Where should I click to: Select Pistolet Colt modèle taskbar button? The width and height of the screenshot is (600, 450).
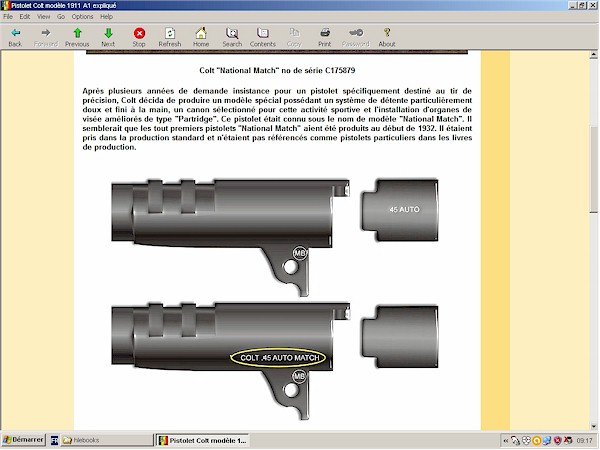coord(202,440)
